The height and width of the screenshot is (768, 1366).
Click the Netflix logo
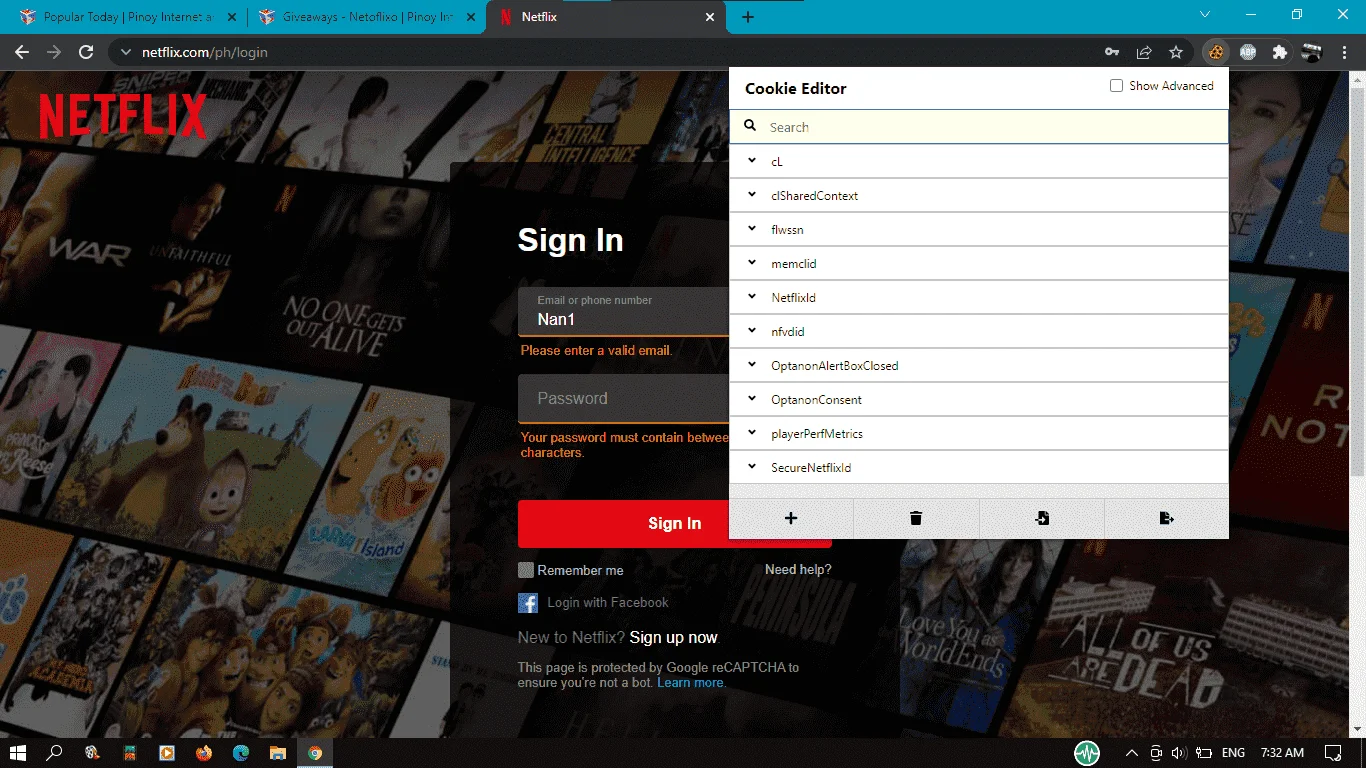point(123,116)
